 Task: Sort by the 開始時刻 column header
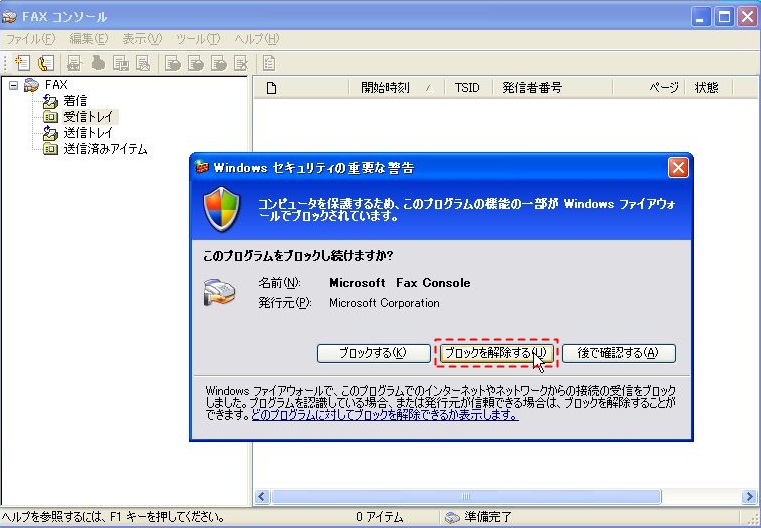coord(396,88)
